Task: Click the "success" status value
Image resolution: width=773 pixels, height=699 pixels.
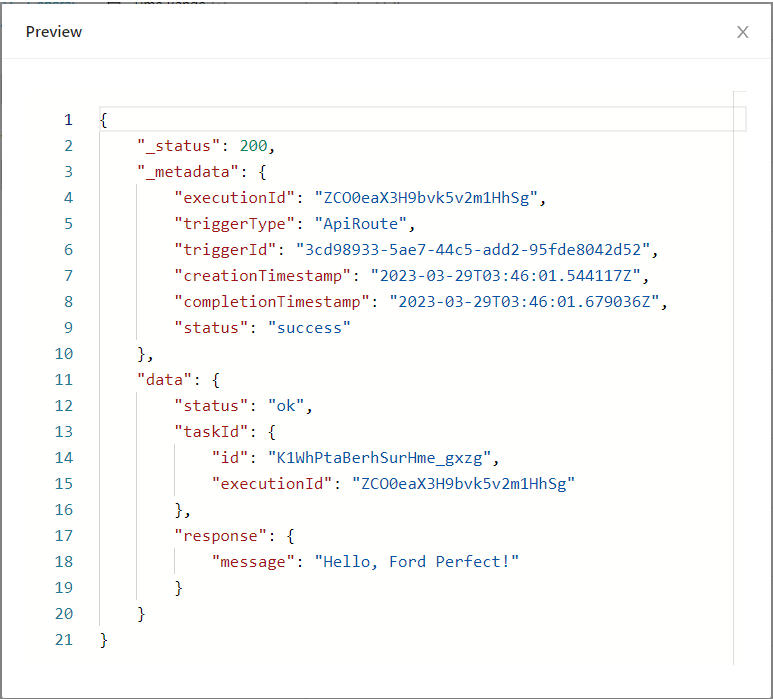Action: (309, 328)
